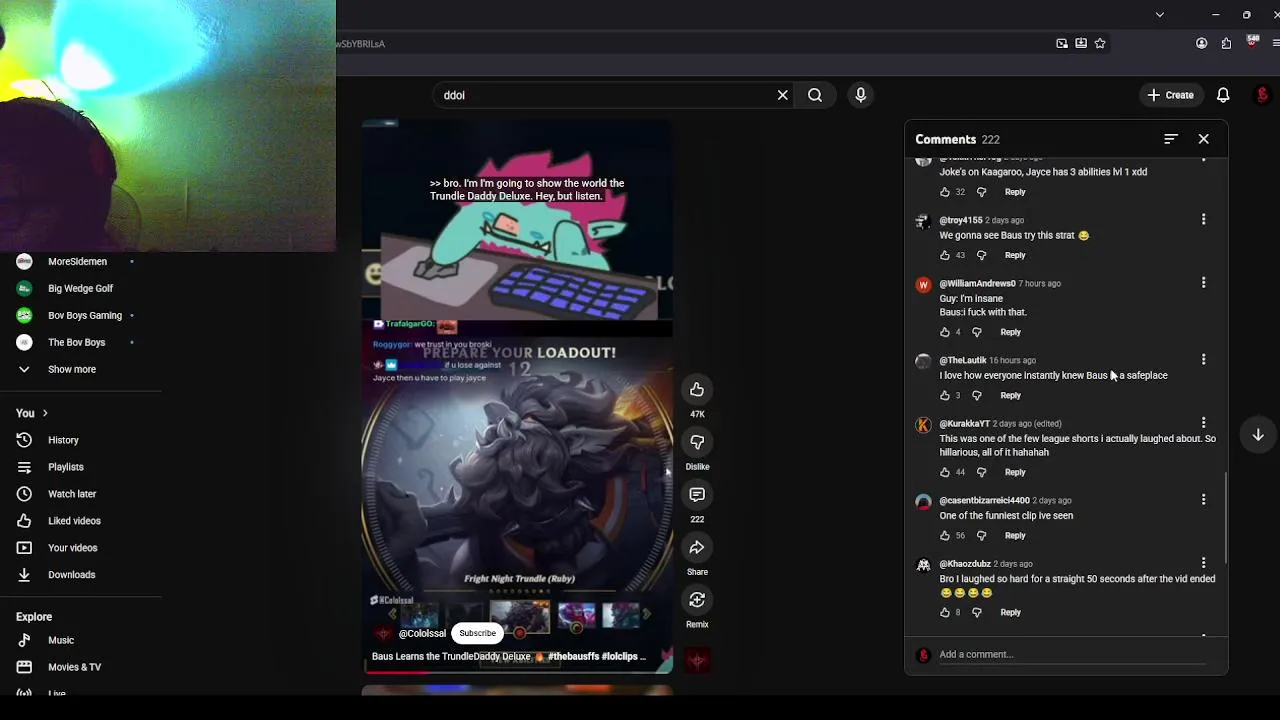
Task: Open options menu for @troy4155's comment
Action: pos(1203,219)
